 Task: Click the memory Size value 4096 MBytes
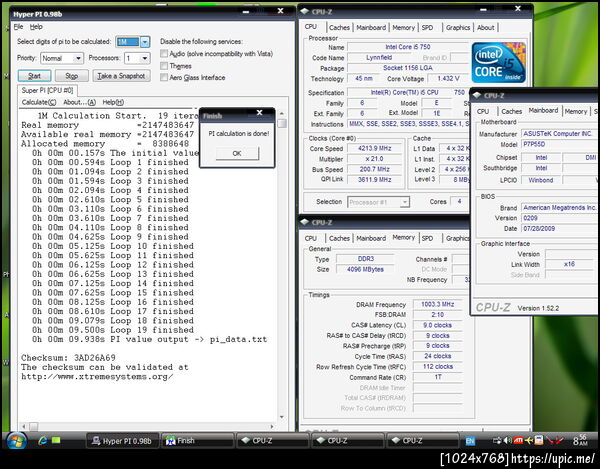click(x=365, y=269)
